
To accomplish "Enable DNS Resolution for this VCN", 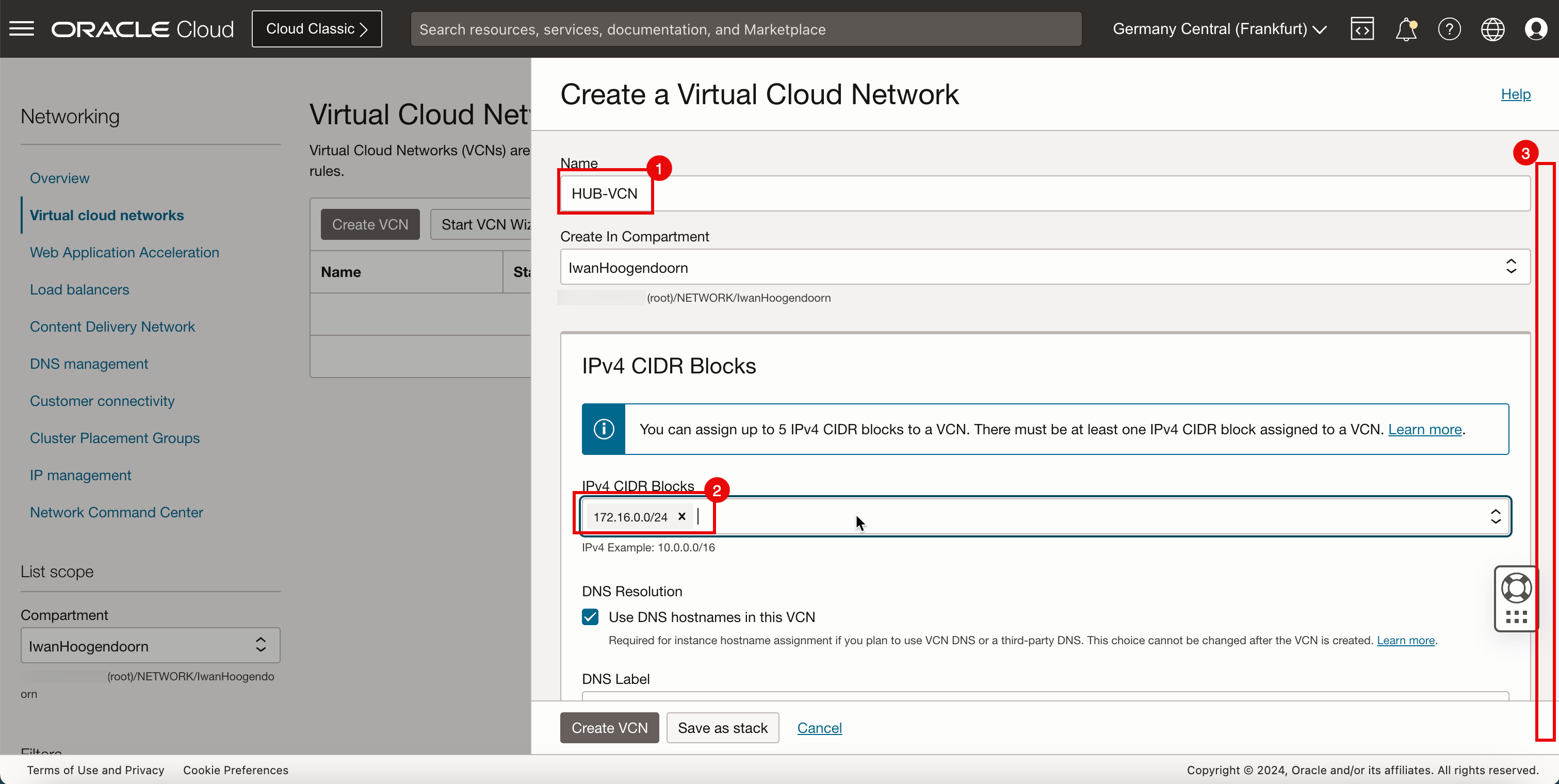I will coord(590,617).
